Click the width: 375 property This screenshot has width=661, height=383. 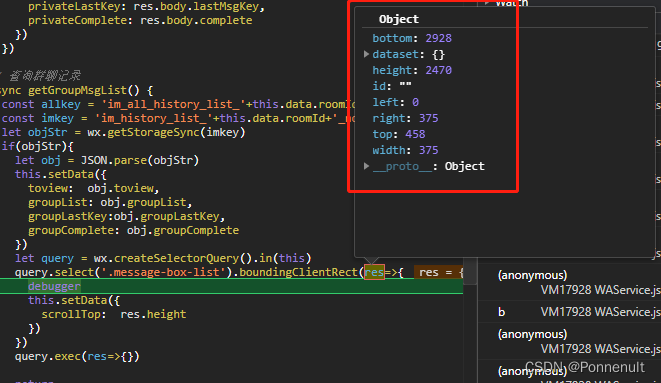tap(405, 150)
